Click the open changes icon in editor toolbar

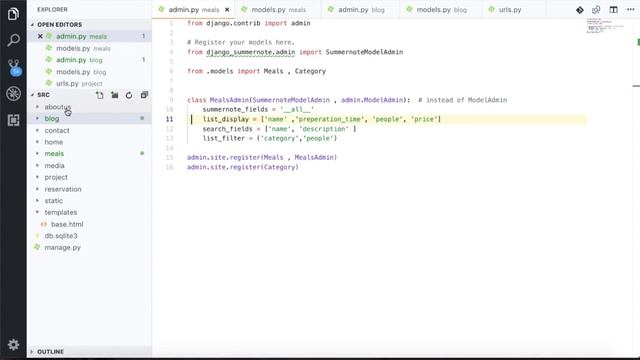(596, 10)
